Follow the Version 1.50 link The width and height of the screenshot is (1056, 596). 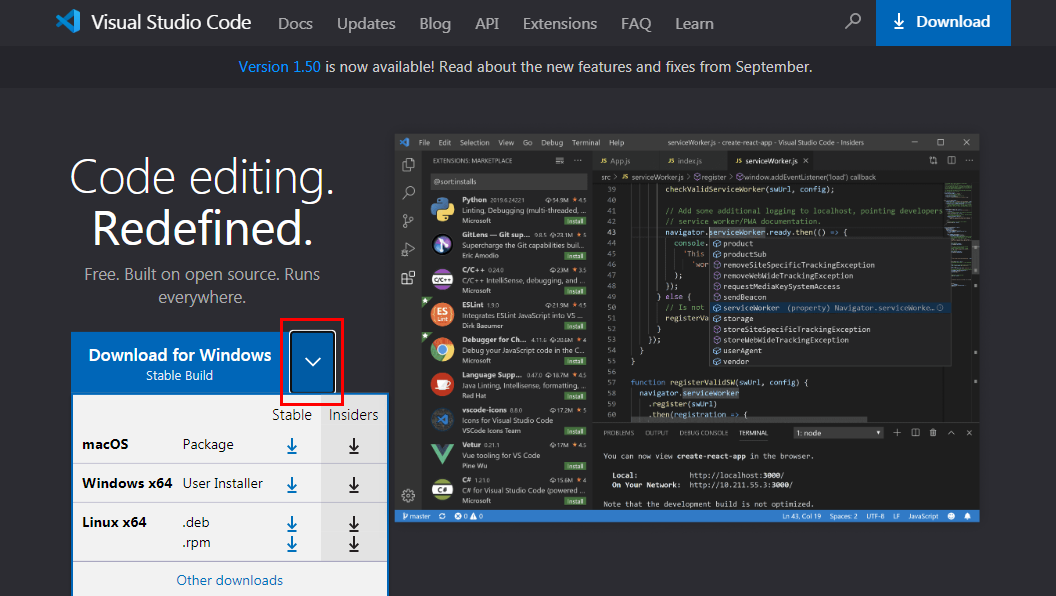pyautogui.click(x=279, y=67)
